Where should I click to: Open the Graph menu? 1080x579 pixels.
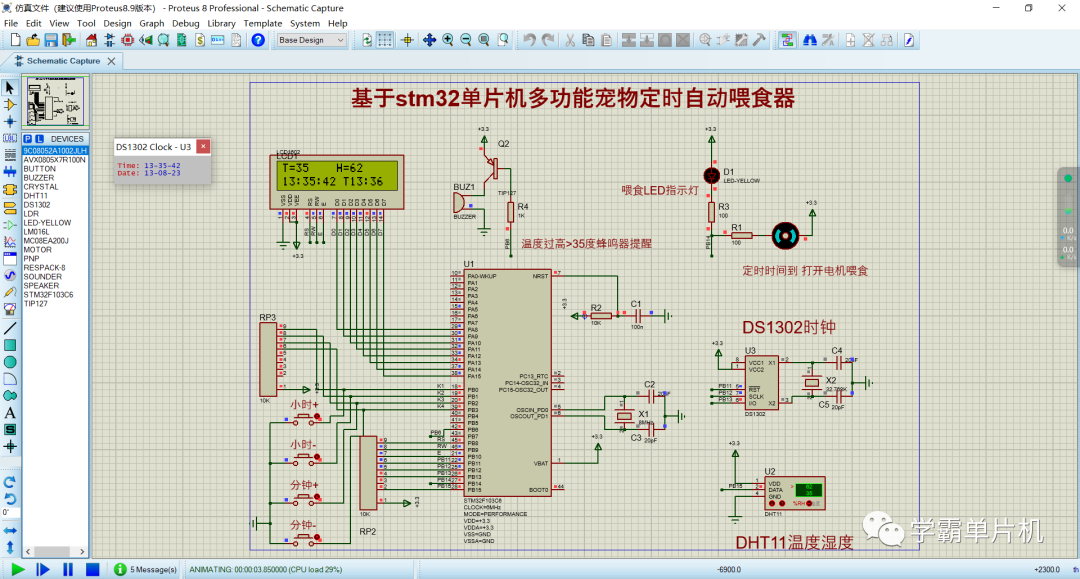pyautogui.click(x=152, y=23)
